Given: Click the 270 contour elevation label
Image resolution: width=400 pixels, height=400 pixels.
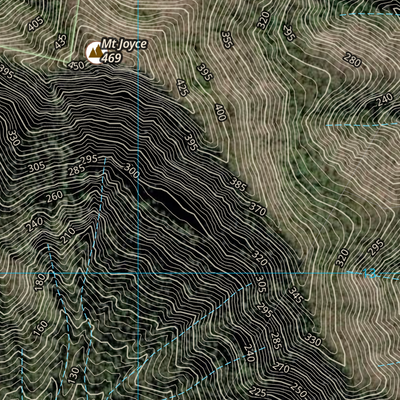Looking at the screenshot, I should point(281,368).
